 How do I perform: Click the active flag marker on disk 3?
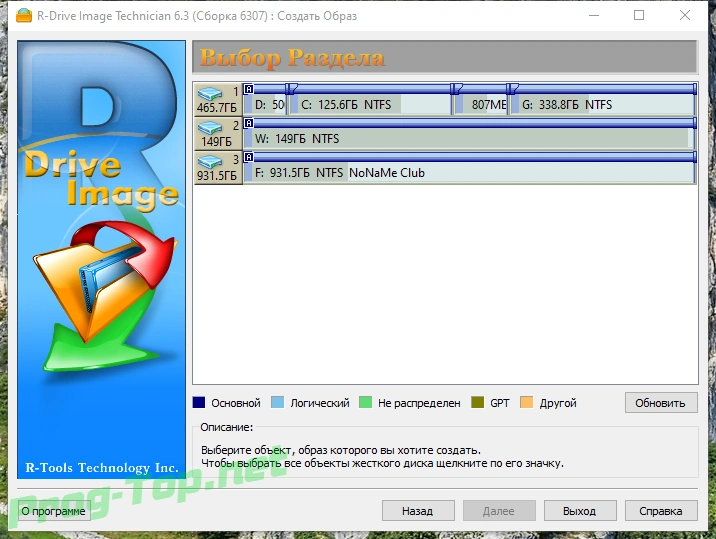tap(248, 157)
